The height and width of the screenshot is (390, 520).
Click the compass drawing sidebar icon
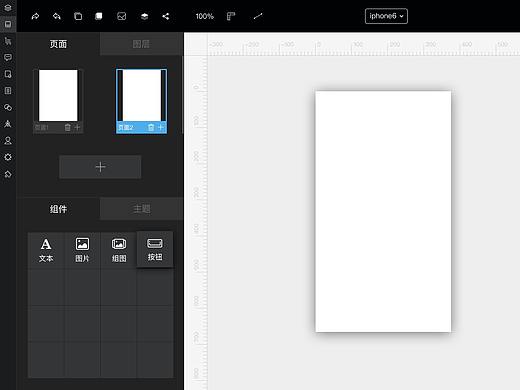click(8, 124)
